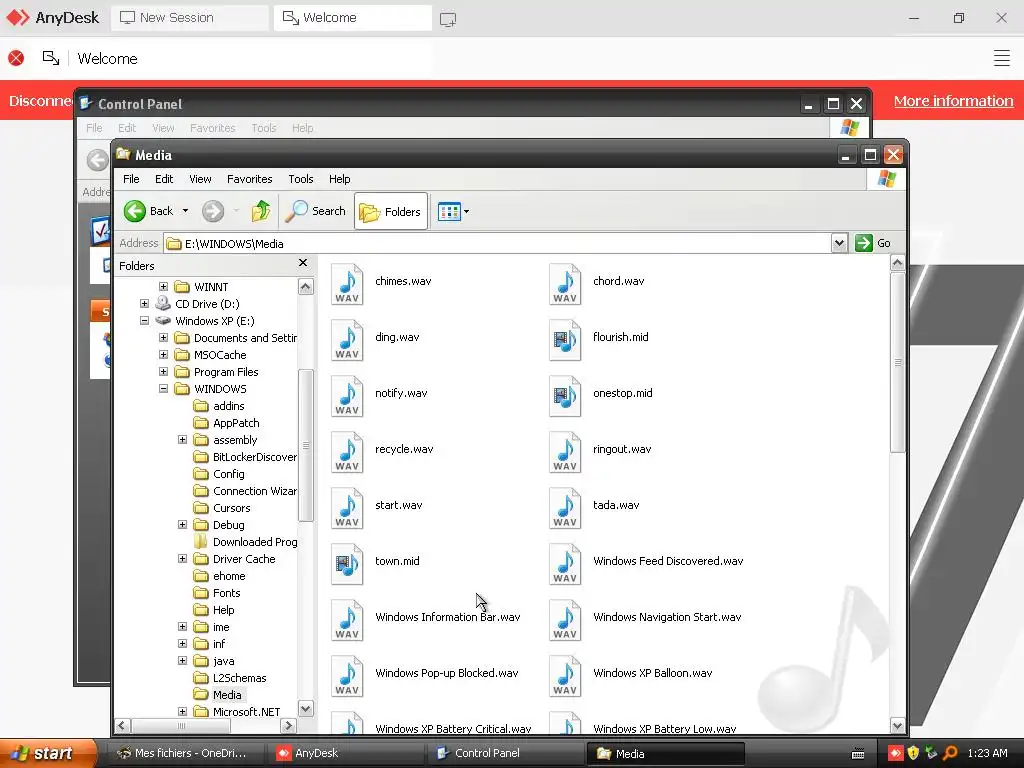Open the Windows XP start button

click(x=49, y=753)
